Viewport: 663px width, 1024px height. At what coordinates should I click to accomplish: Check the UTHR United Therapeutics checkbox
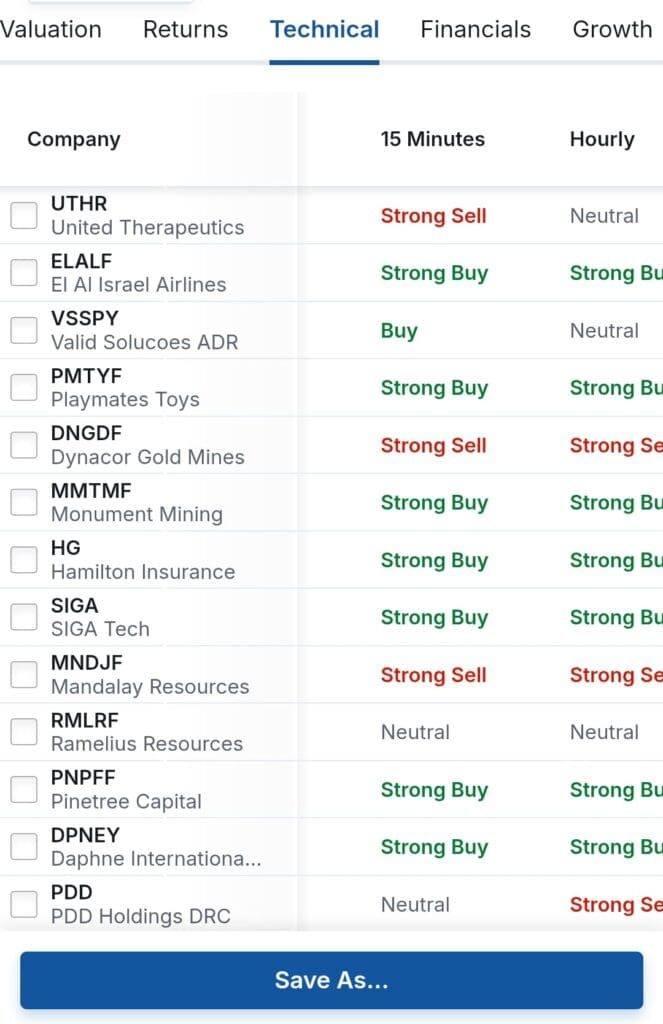[24, 216]
